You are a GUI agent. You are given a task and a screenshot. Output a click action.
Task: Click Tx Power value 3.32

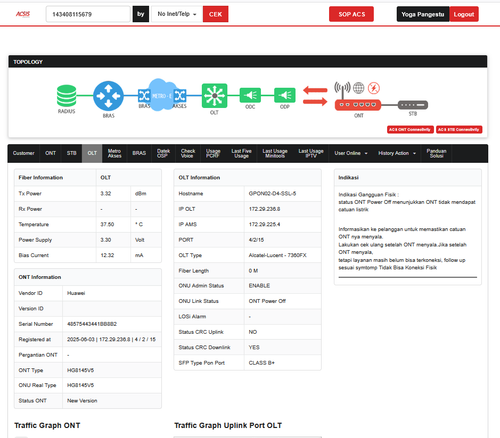(x=106, y=194)
